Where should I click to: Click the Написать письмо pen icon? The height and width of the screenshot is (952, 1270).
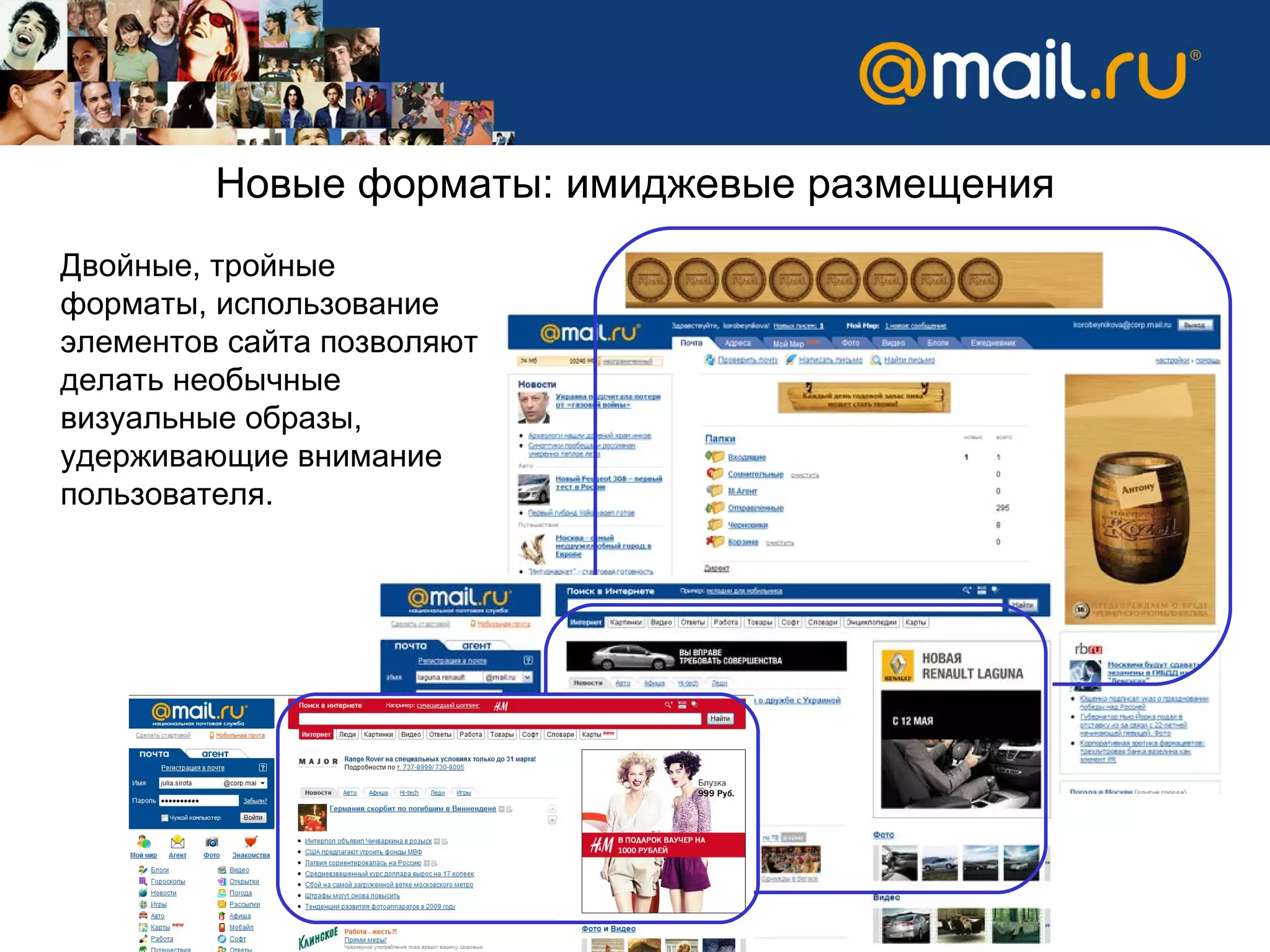click(791, 359)
